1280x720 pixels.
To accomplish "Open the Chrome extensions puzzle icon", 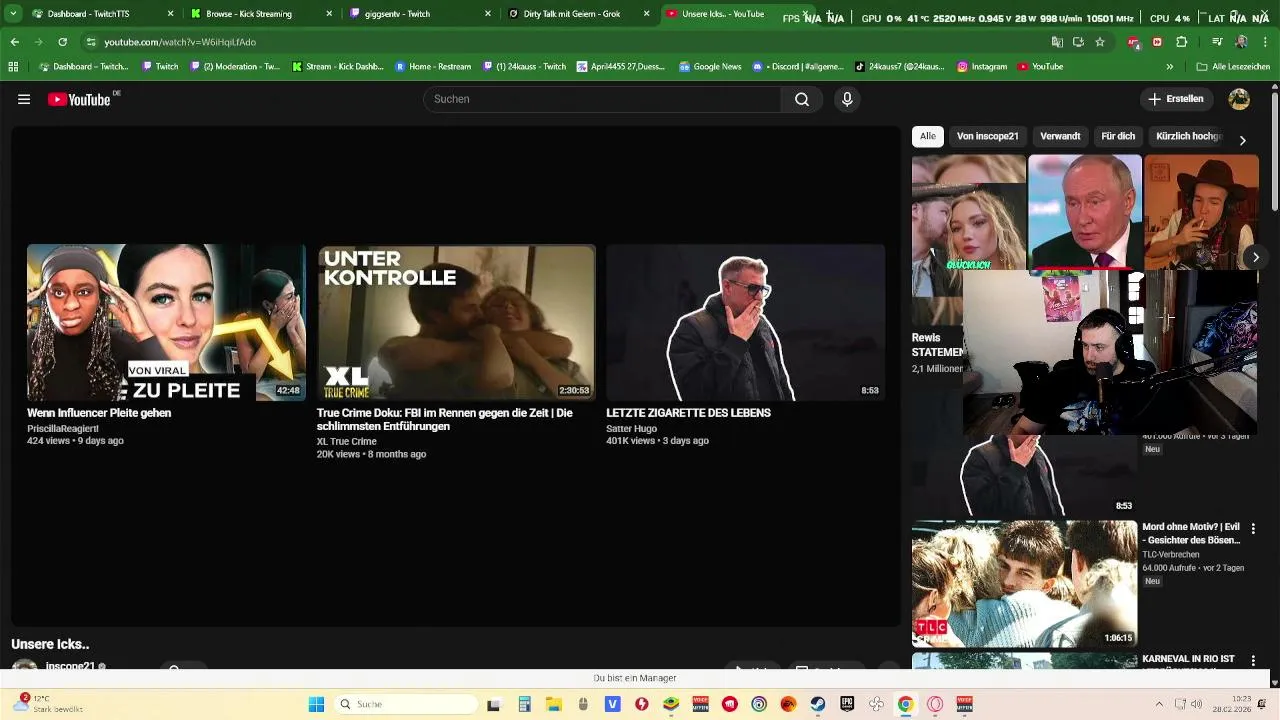I will click(1181, 42).
